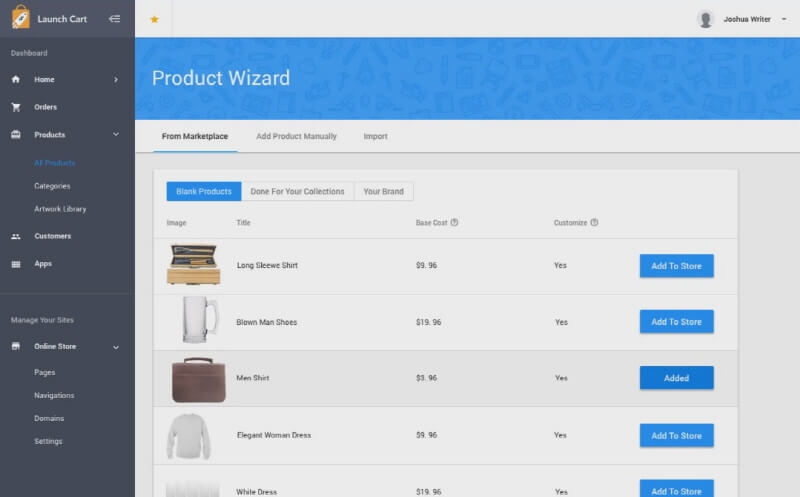Open the Apps sidebar item
Viewport: 800px width, 497px height.
click(x=43, y=264)
